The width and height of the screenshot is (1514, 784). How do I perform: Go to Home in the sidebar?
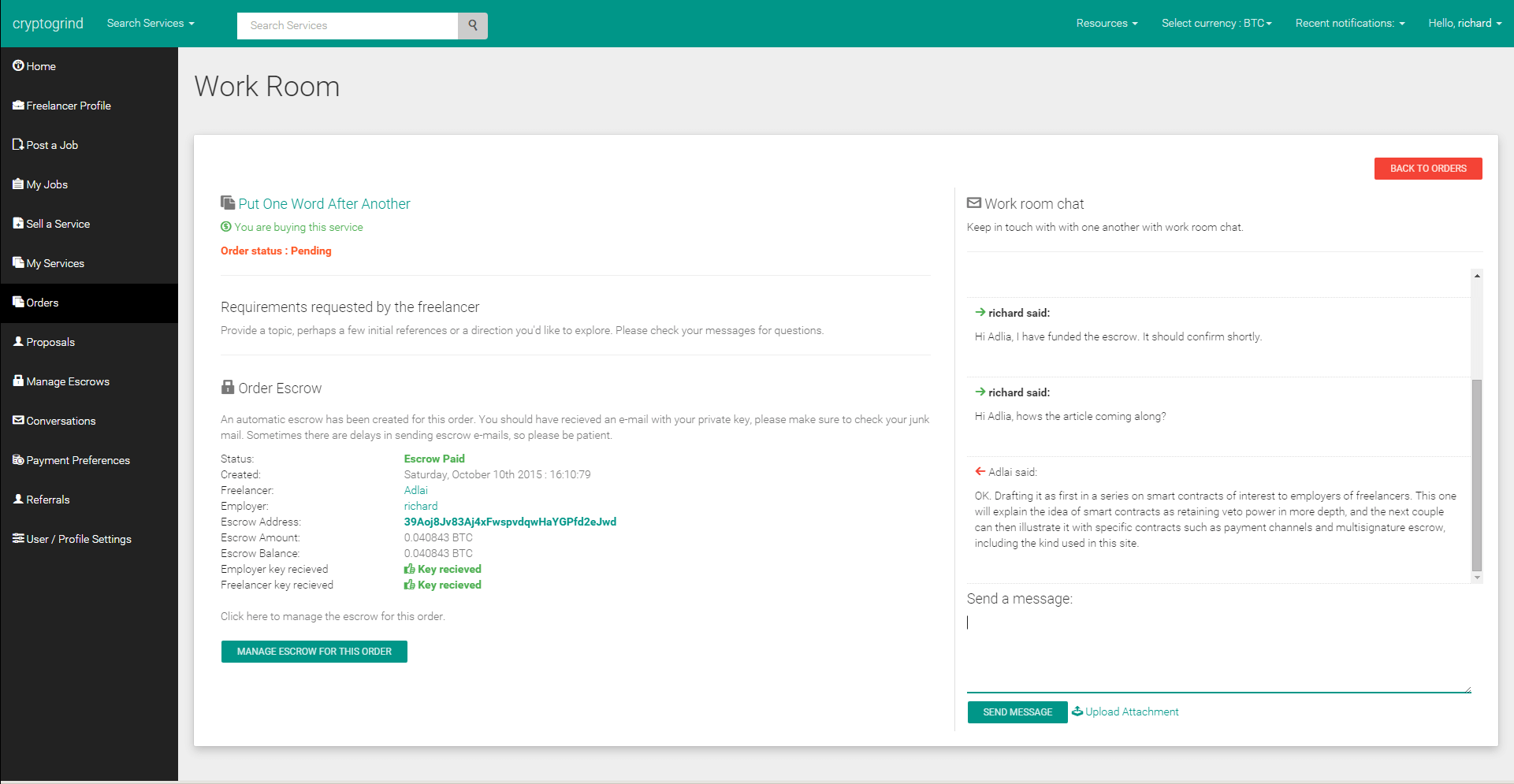(x=89, y=66)
